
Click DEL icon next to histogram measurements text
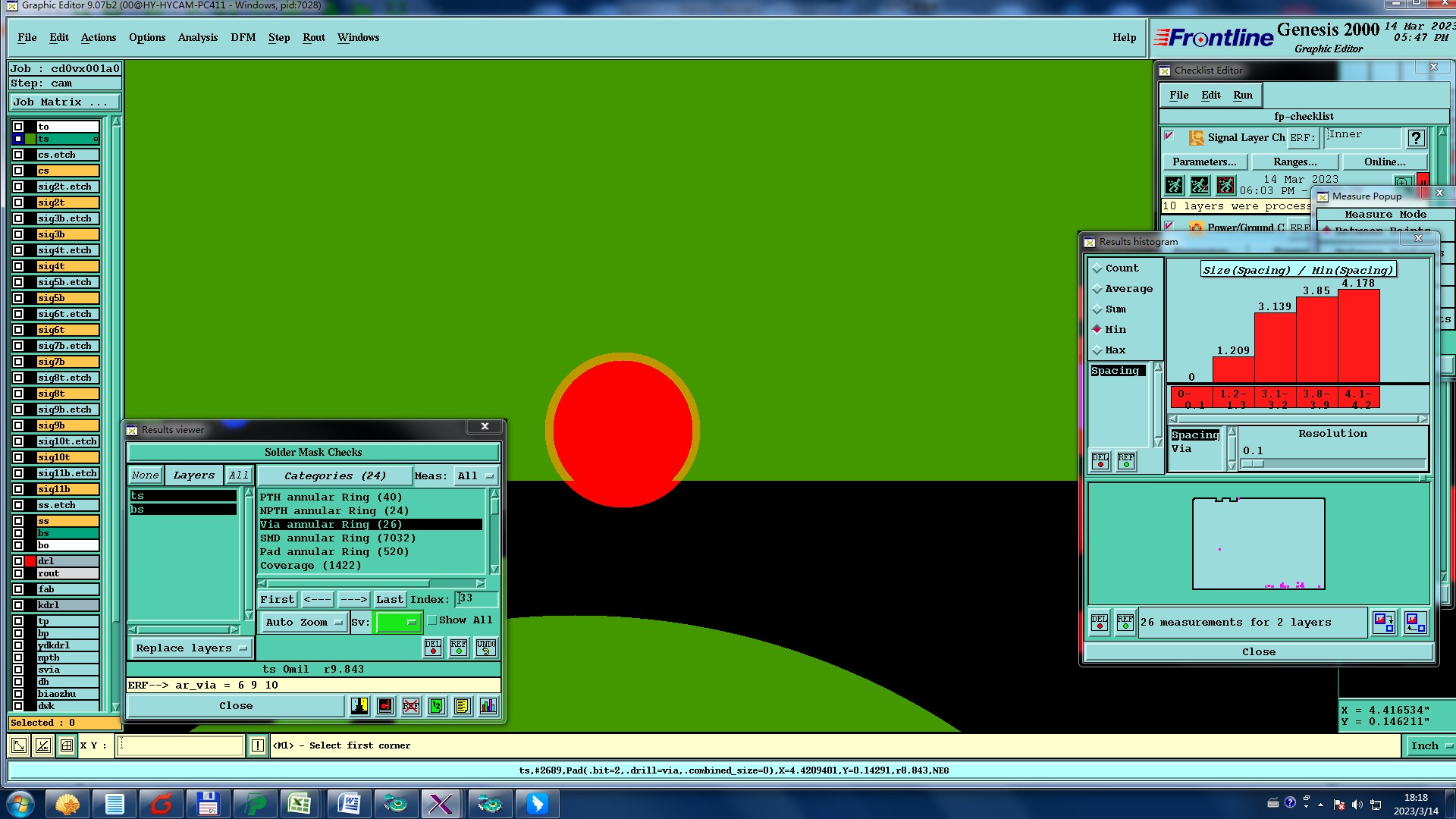click(x=1100, y=623)
